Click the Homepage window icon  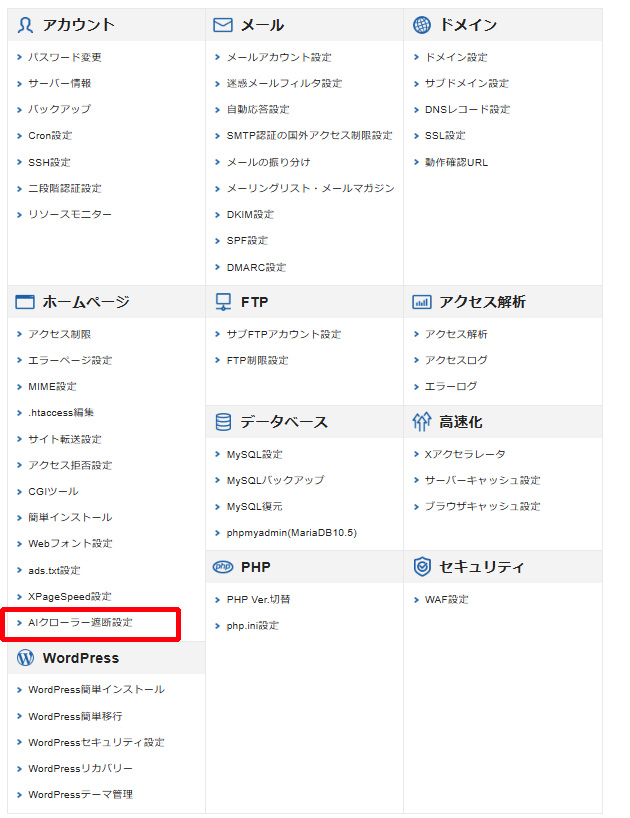[x=25, y=302]
